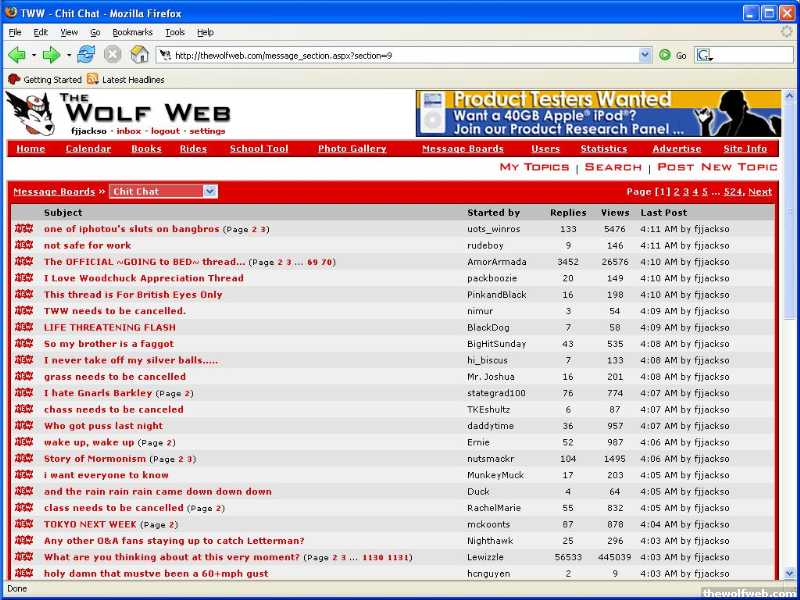Click The Wolf Web wolf logo

(x=30, y=113)
